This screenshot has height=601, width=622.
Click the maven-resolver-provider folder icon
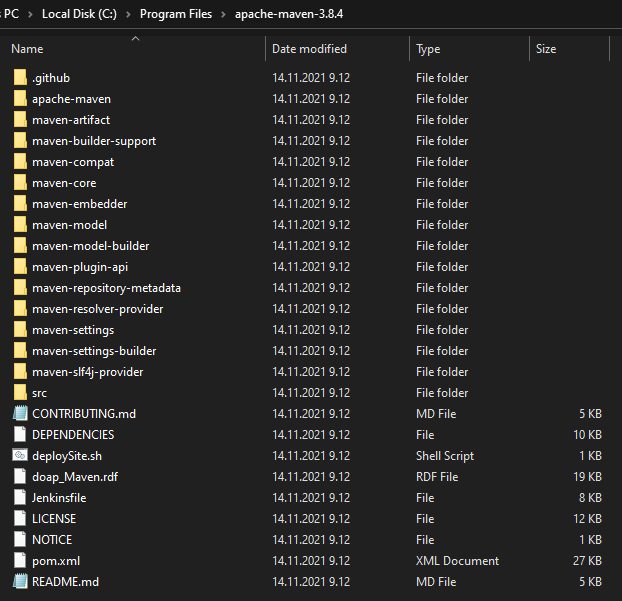20,309
